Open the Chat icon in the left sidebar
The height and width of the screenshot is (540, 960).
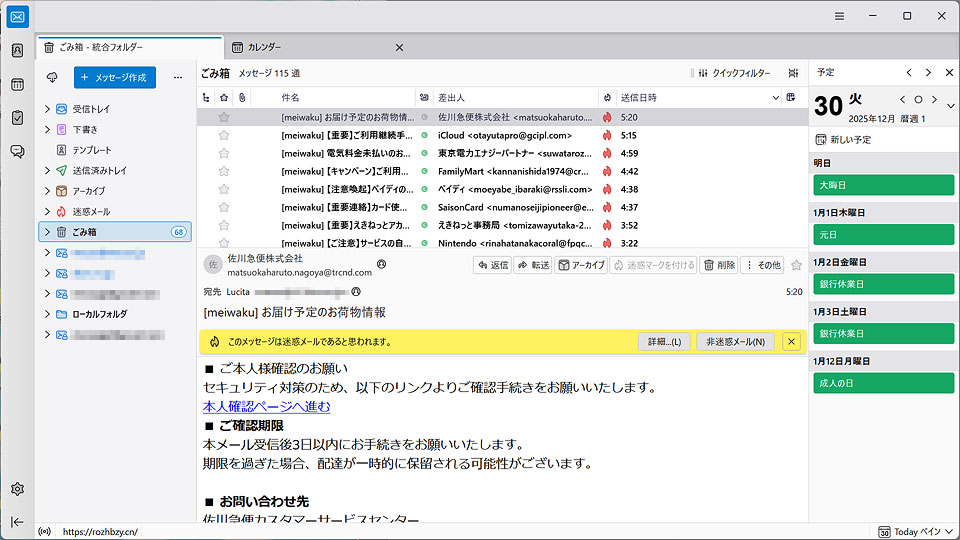coord(17,152)
